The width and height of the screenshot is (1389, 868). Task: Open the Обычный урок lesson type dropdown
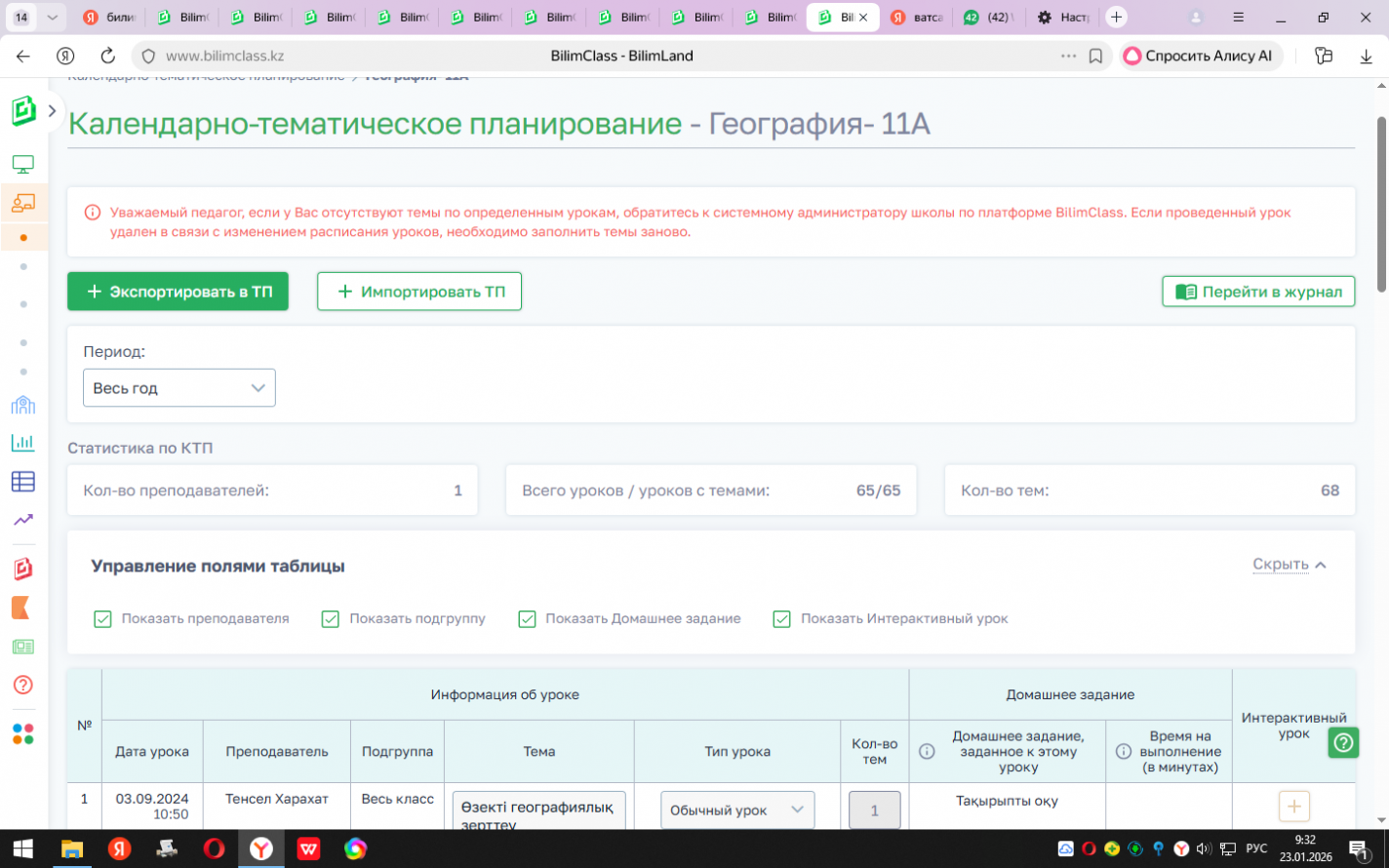click(736, 810)
